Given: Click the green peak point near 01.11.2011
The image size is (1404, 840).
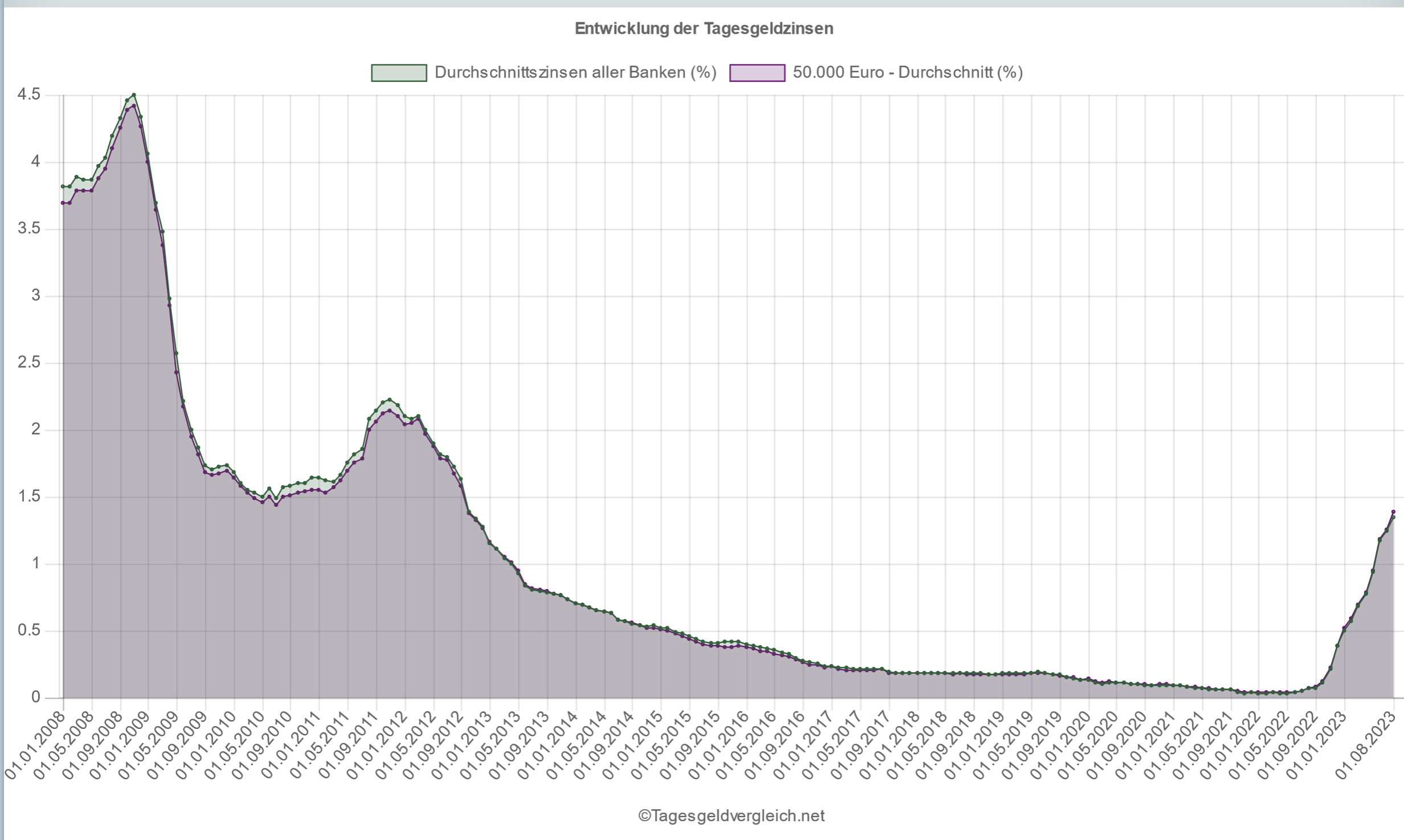Looking at the screenshot, I should pos(390,400).
